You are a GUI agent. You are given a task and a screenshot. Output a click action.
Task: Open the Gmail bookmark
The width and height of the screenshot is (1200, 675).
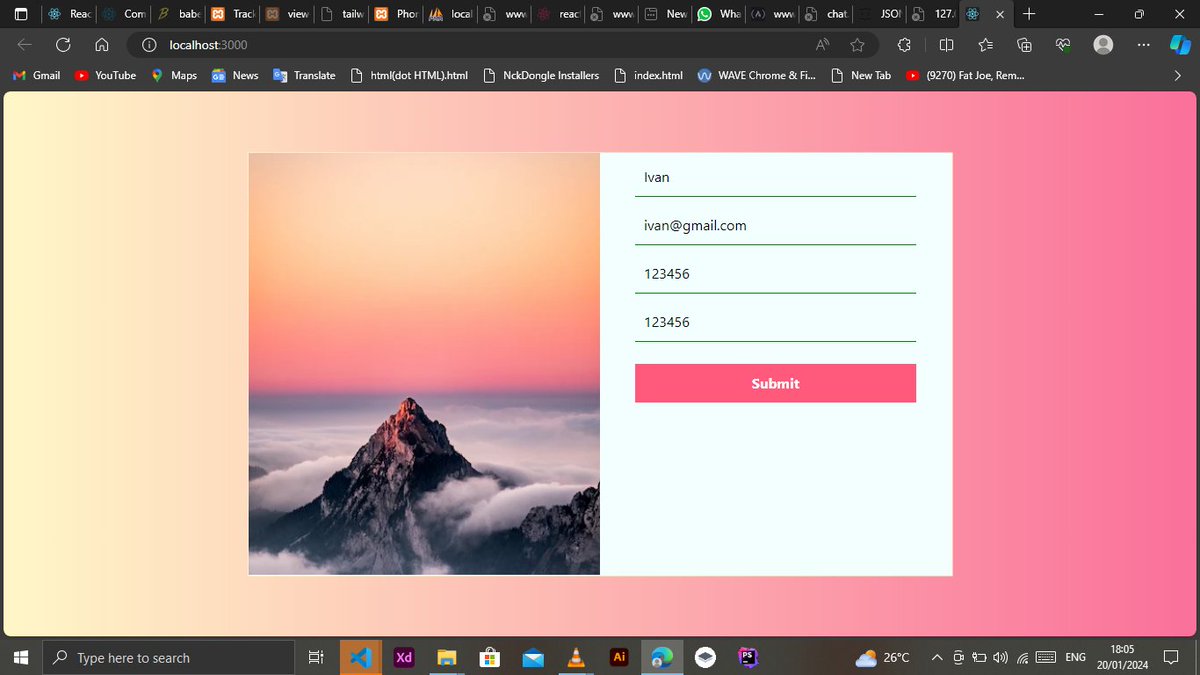[36, 74]
